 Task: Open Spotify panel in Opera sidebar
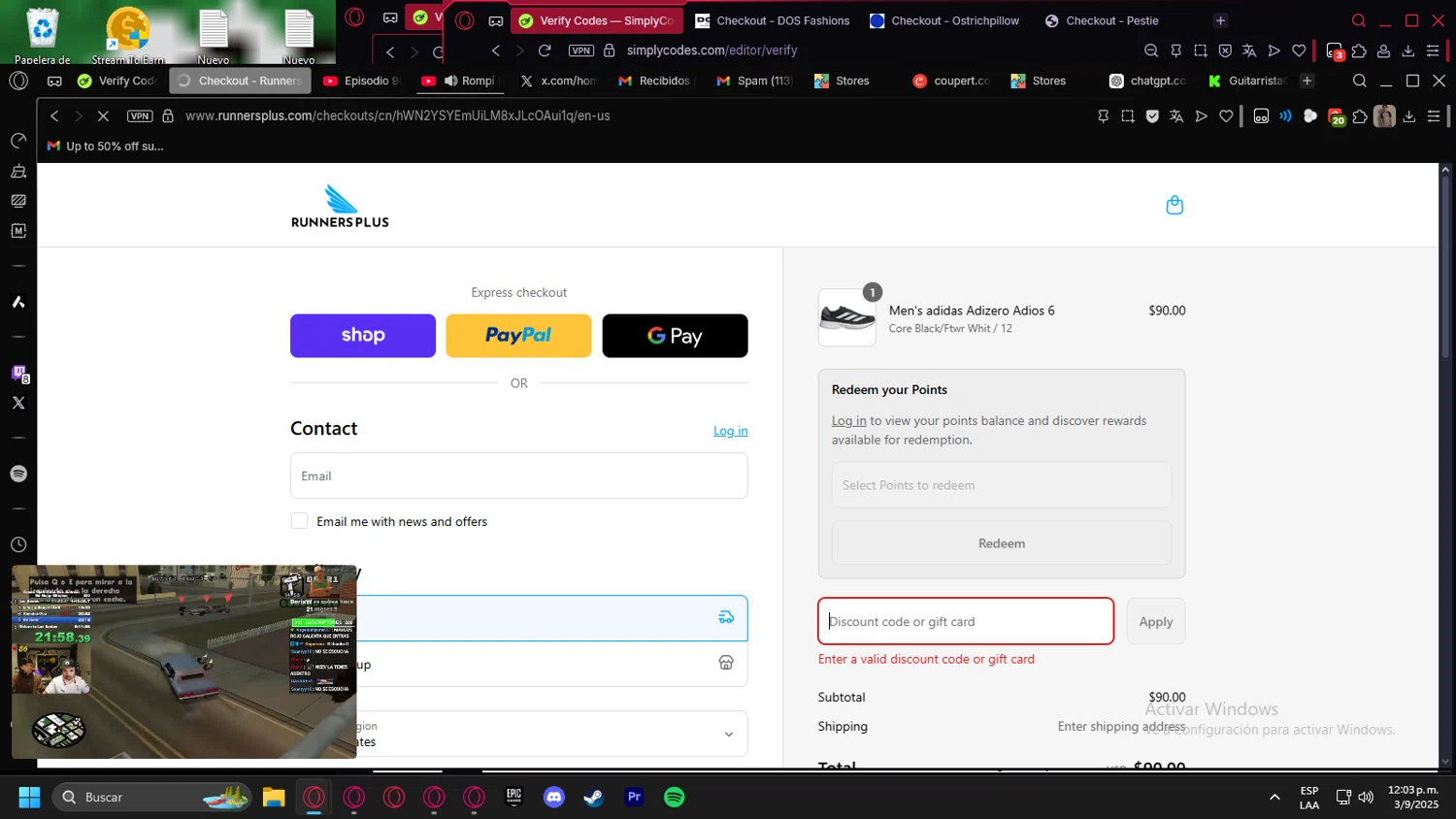pyautogui.click(x=18, y=474)
